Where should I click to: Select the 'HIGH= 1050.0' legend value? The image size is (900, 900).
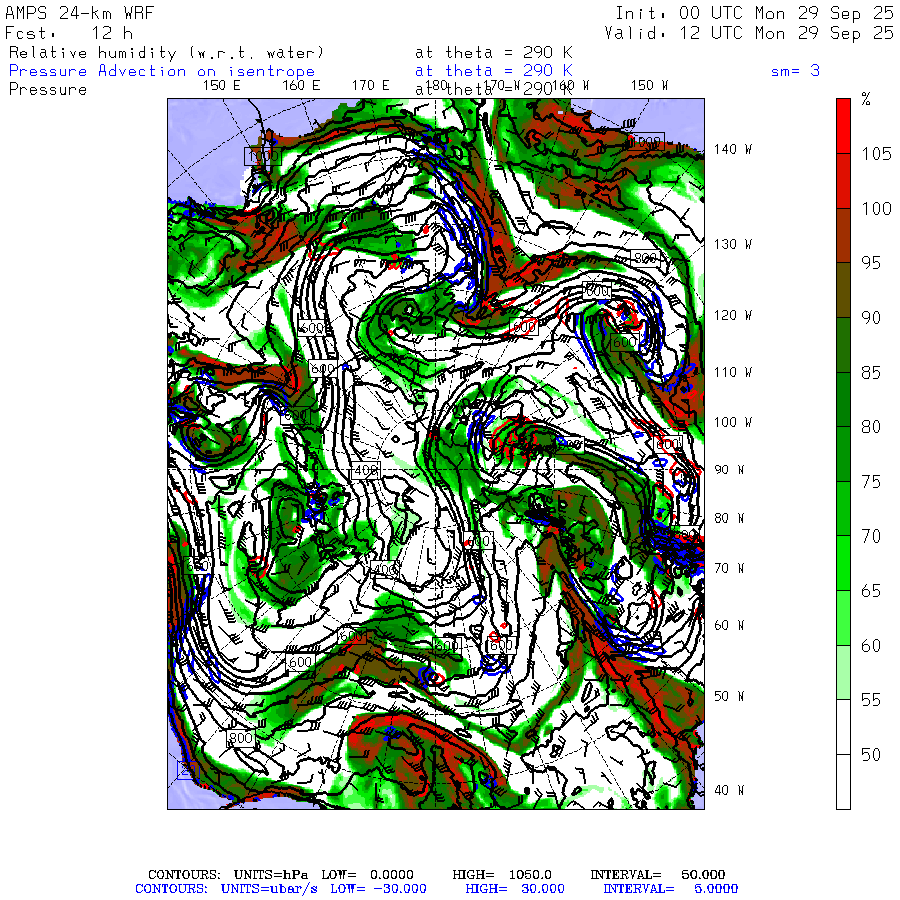click(x=502, y=875)
